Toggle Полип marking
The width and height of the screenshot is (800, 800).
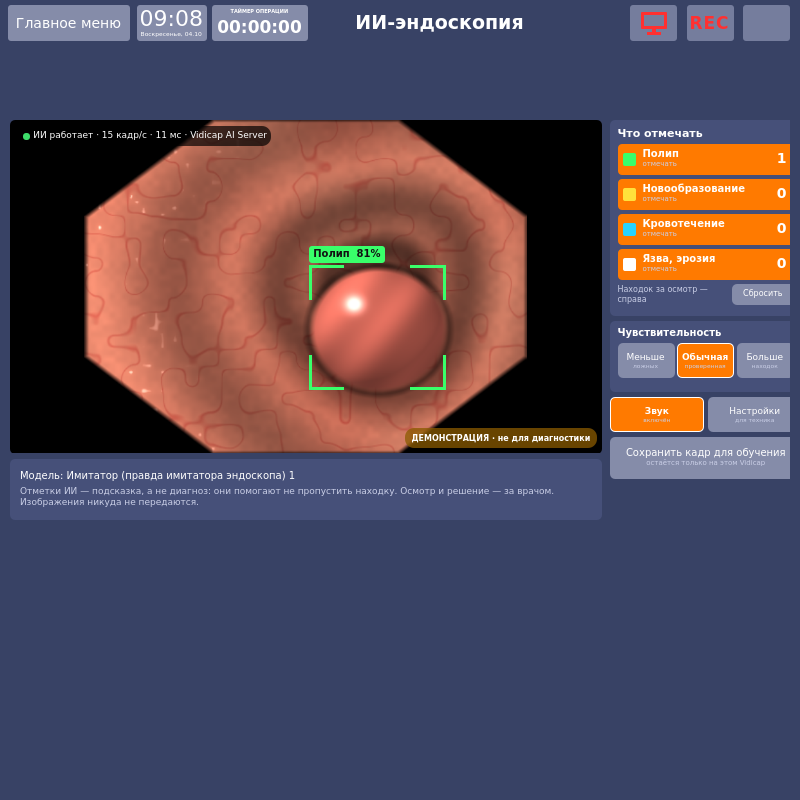tap(704, 159)
